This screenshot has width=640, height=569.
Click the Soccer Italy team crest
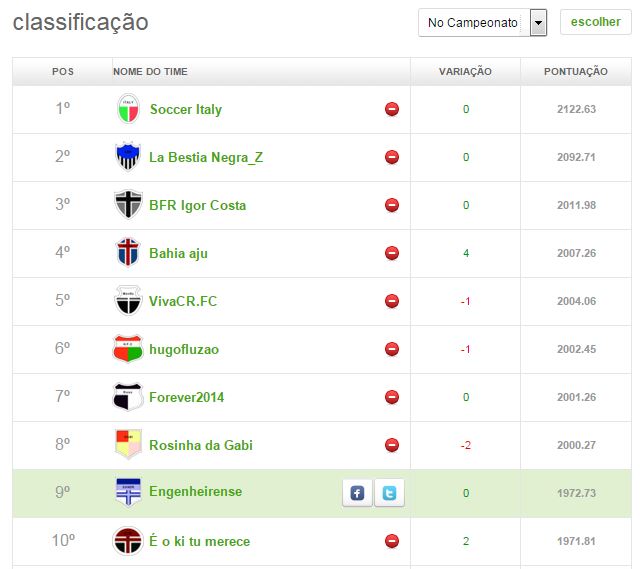(x=128, y=109)
